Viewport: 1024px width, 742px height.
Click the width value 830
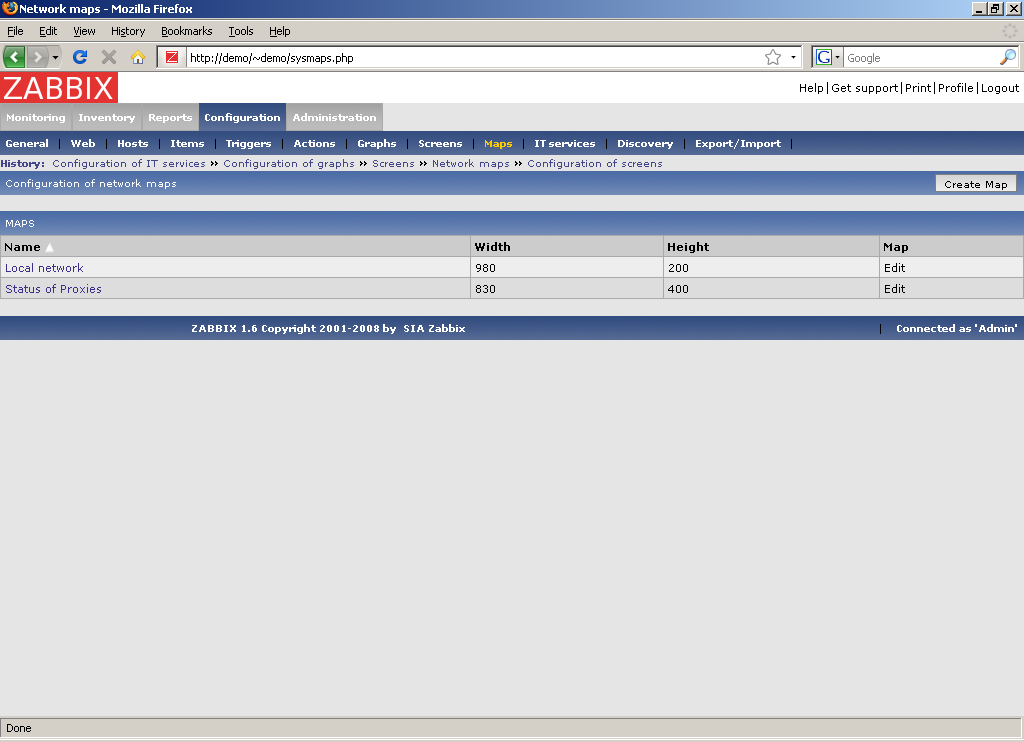pyautogui.click(x=485, y=289)
